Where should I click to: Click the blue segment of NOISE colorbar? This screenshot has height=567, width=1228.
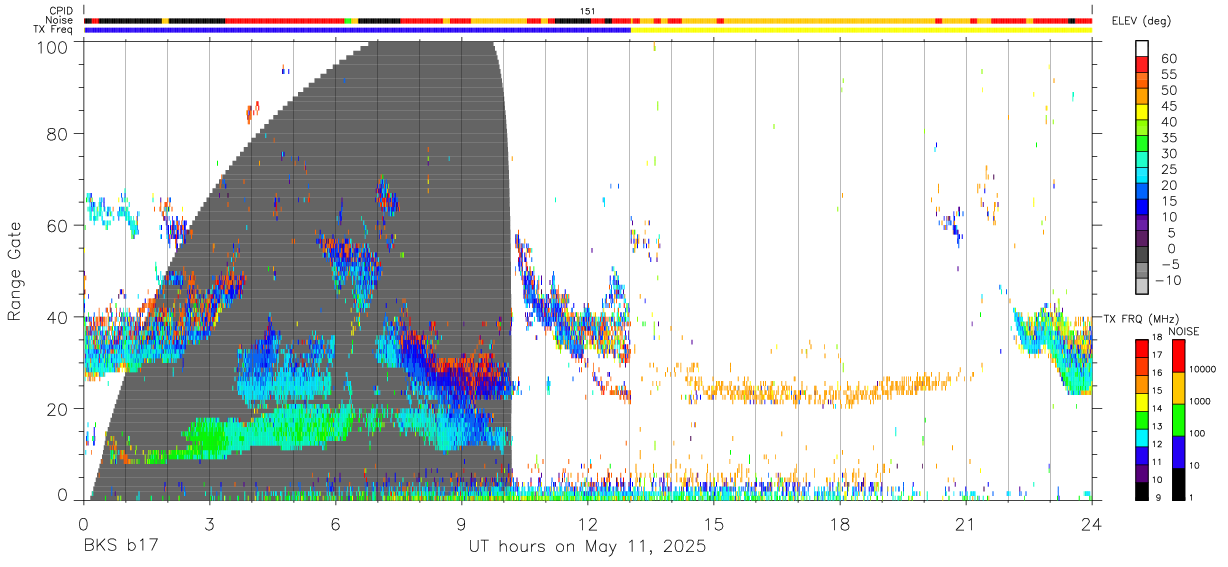(1181, 450)
